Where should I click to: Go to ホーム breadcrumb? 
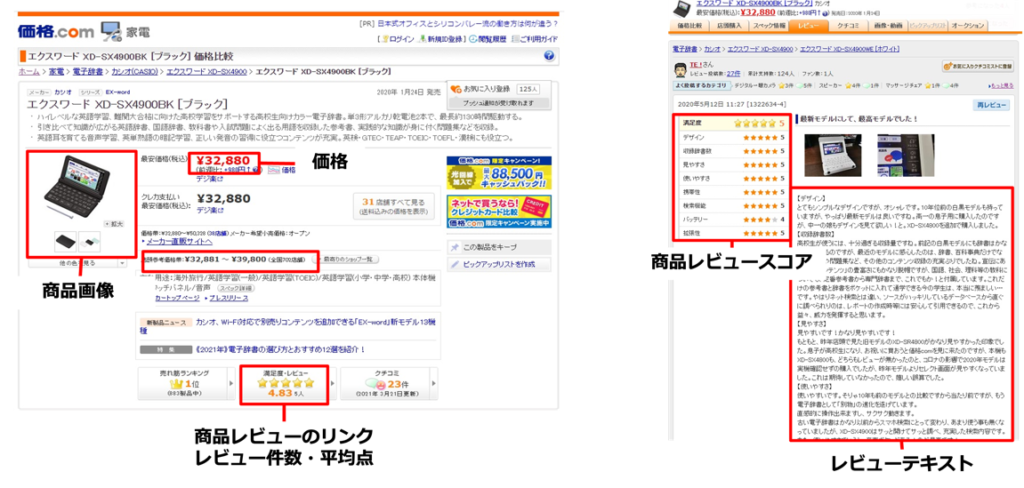pyautogui.click(x=29, y=71)
